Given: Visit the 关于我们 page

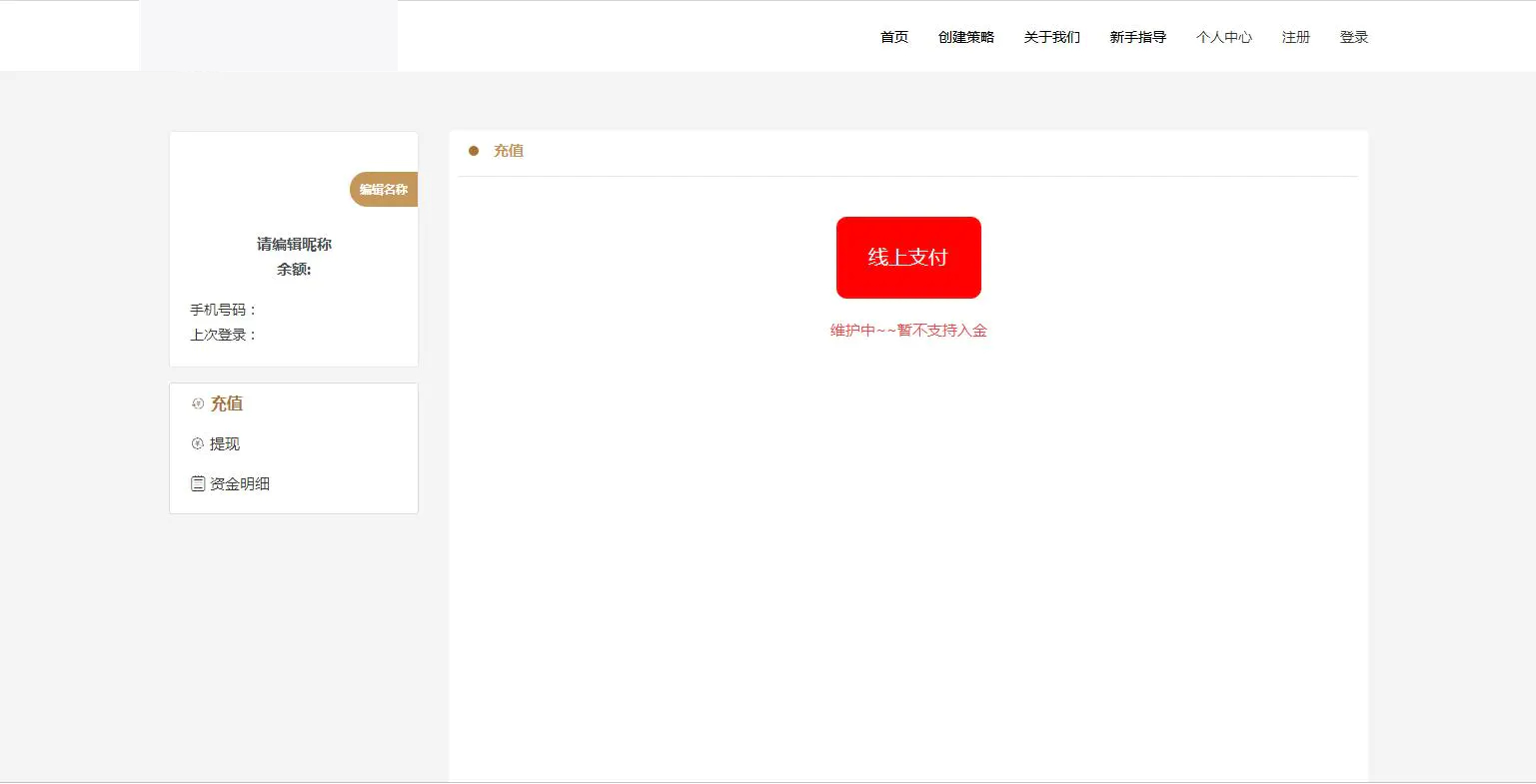Looking at the screenshot, I should 1051,37.
